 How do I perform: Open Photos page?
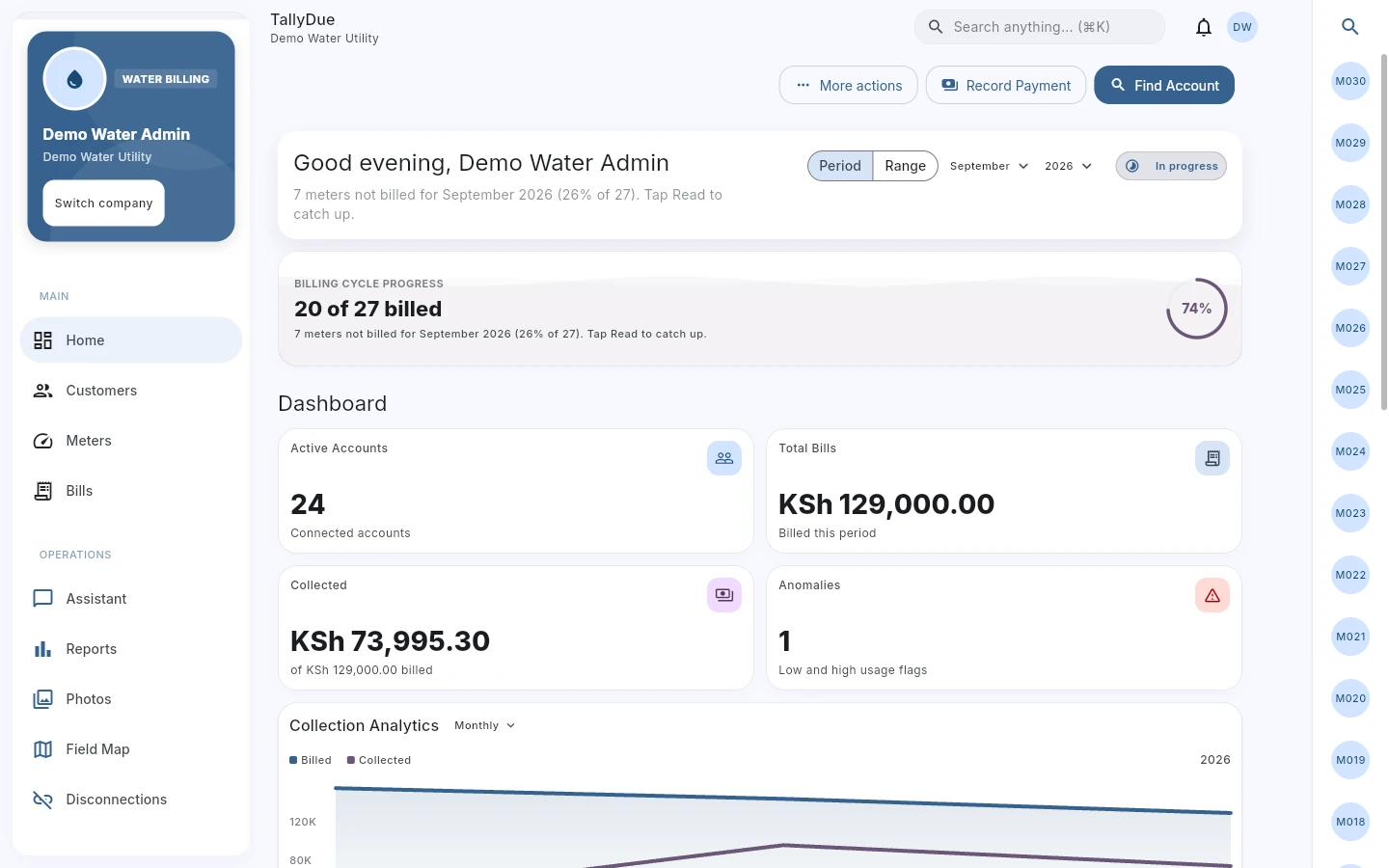[x=131, y=699]
